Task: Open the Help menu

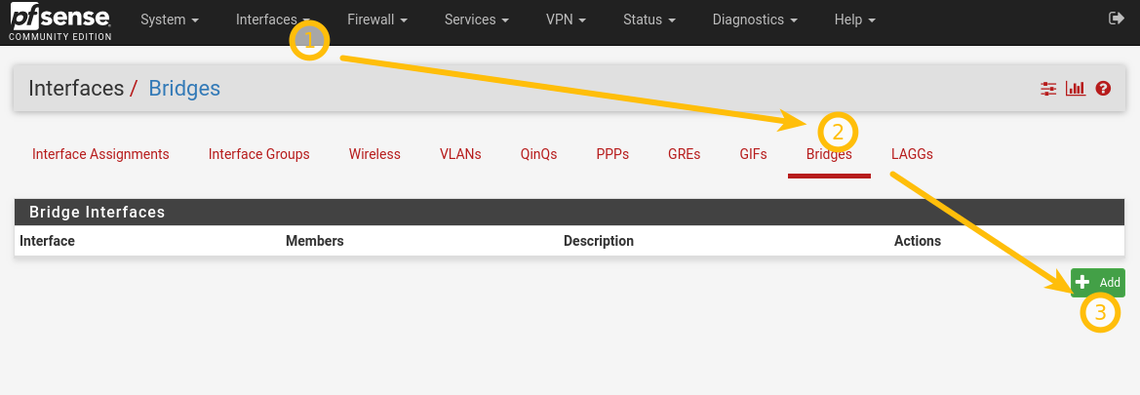Action: click(x=854, y=20)
